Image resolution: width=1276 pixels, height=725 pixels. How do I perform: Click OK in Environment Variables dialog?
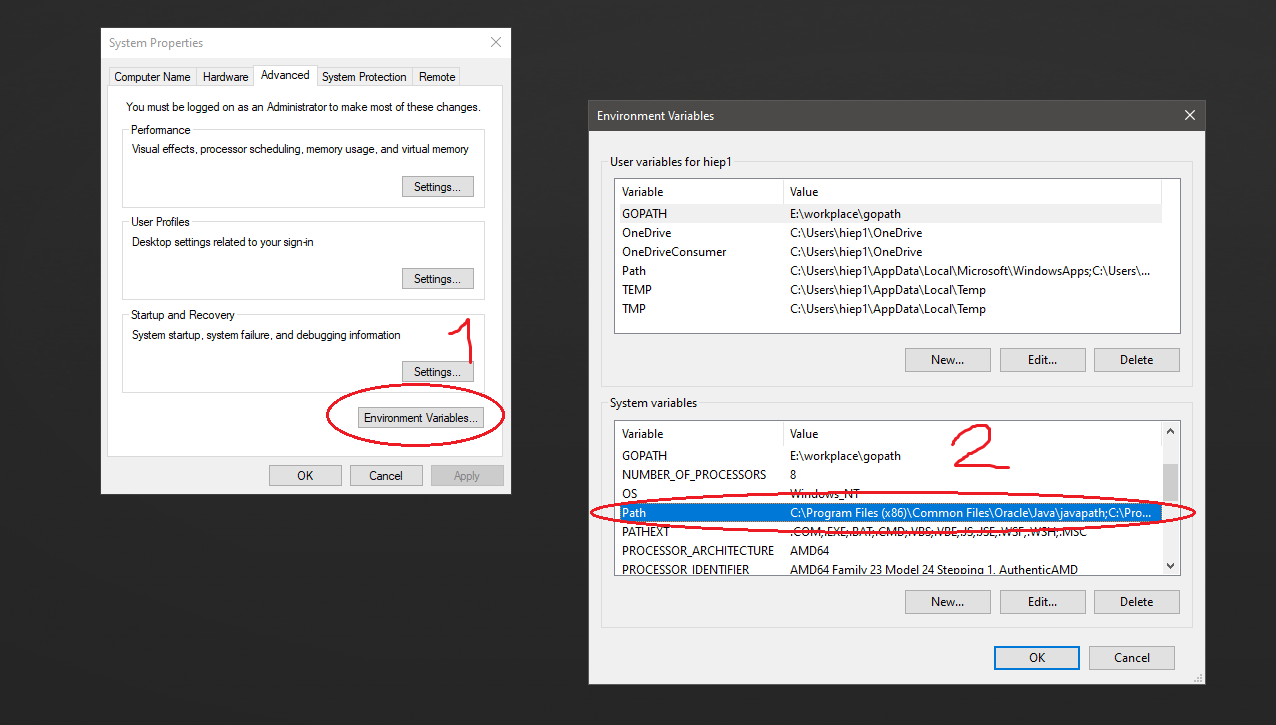(x=1037, y=658)
